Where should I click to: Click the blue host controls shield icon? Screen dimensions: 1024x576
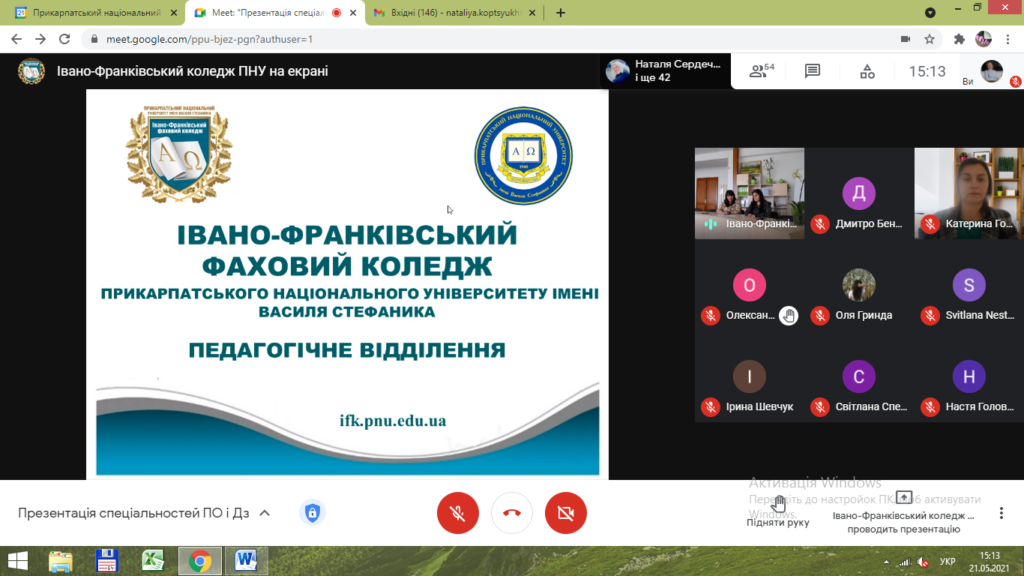click(312, 513)
